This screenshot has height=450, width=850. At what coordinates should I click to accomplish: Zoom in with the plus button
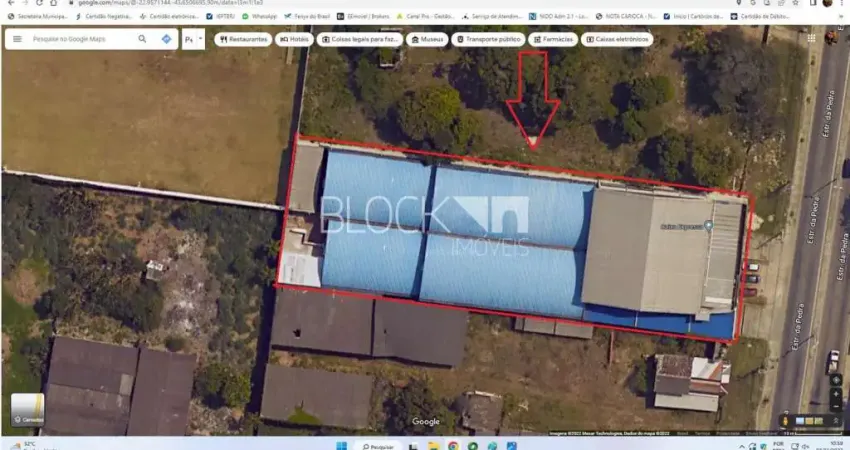click(x=836, y=395)
